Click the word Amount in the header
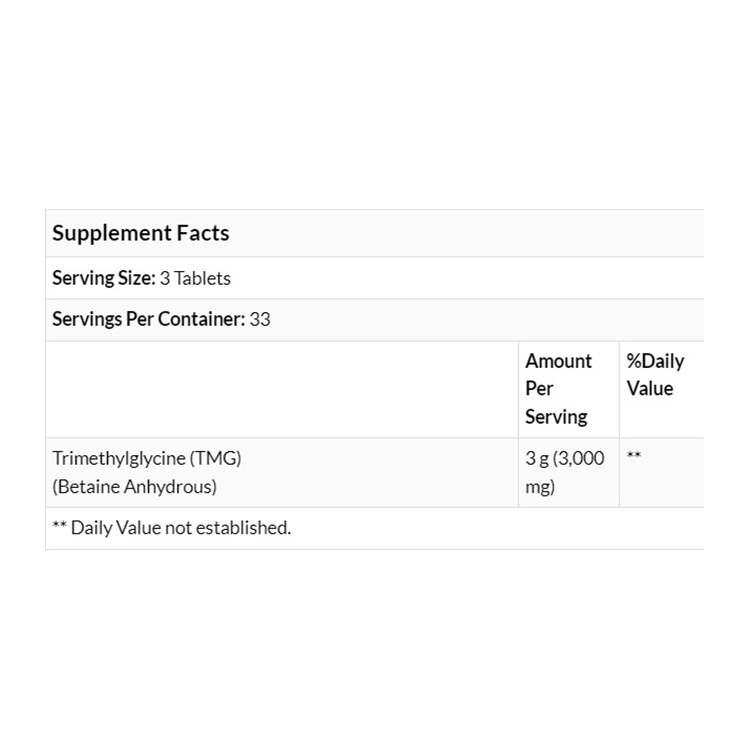The height and width of the screenshot is (750, 750). 558,361
